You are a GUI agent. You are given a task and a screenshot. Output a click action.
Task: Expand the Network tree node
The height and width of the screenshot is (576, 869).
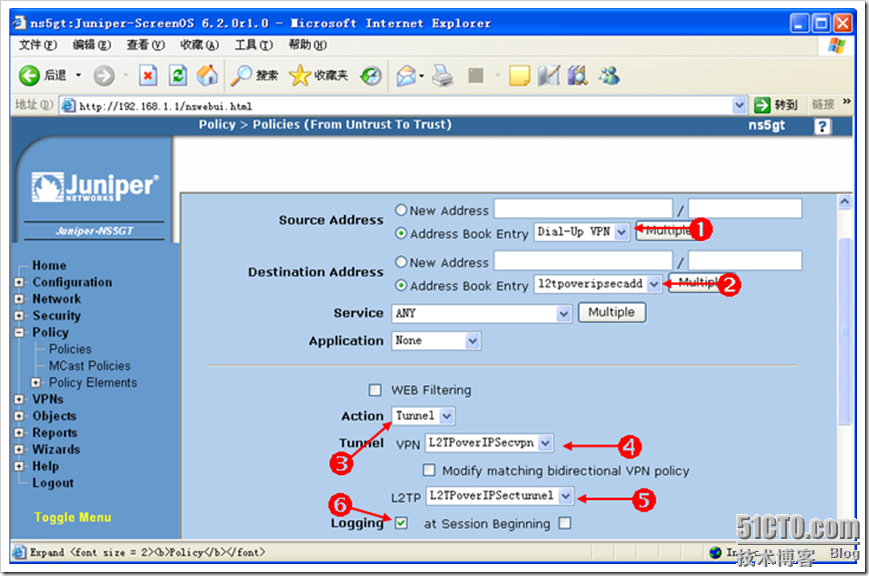19,299
